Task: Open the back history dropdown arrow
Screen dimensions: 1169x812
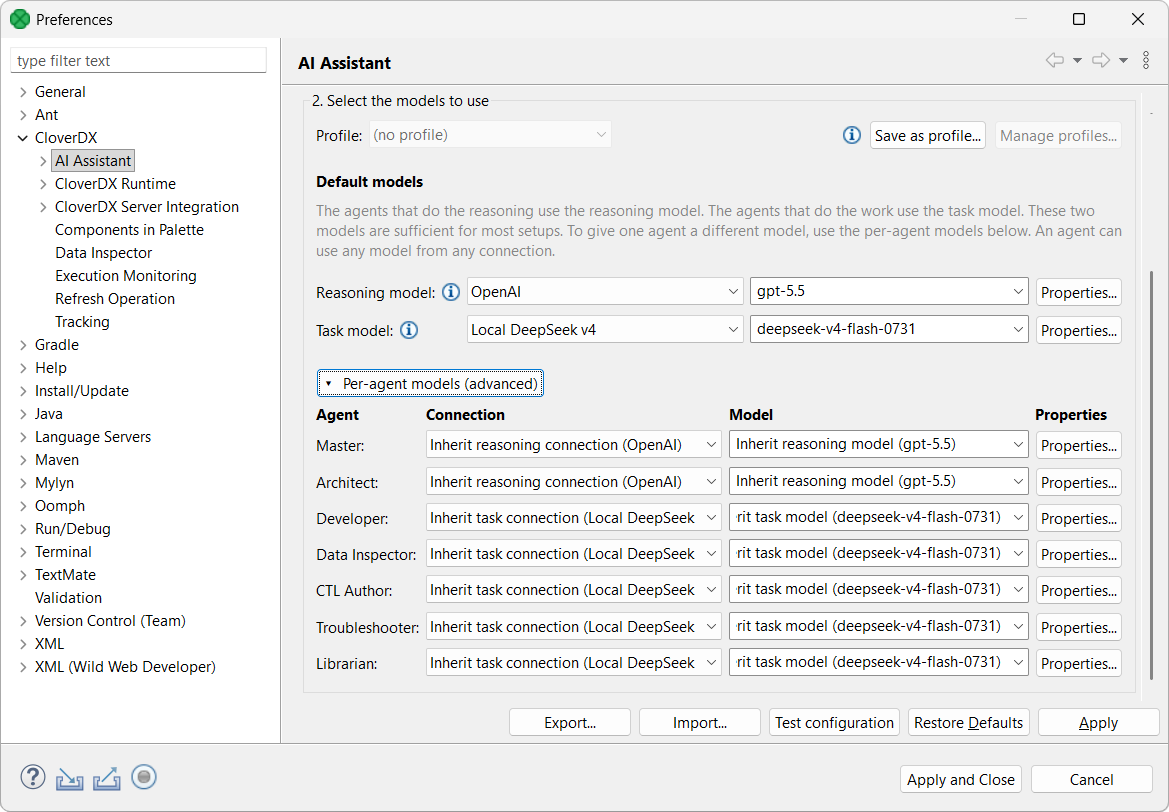Action: [1077, 60]
